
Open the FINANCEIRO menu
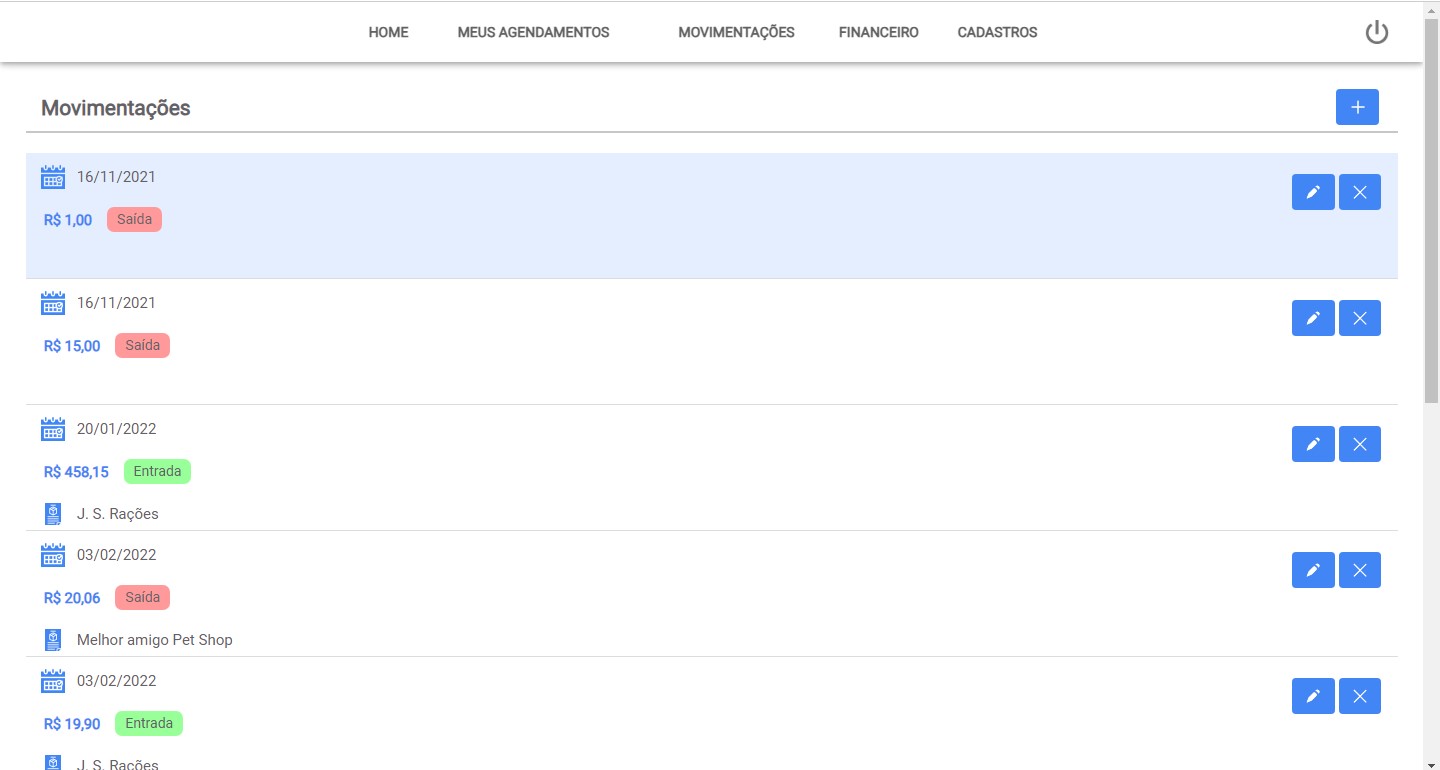pyautogui.click(x=878, y=32)
